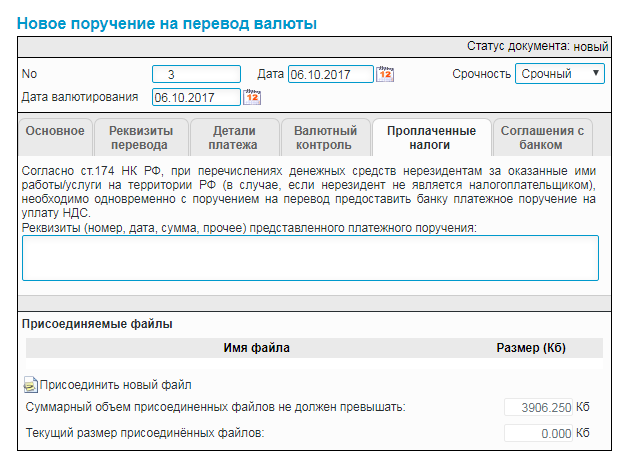Click the maximum attachments size field
The image size is (630, 462).
538,407
